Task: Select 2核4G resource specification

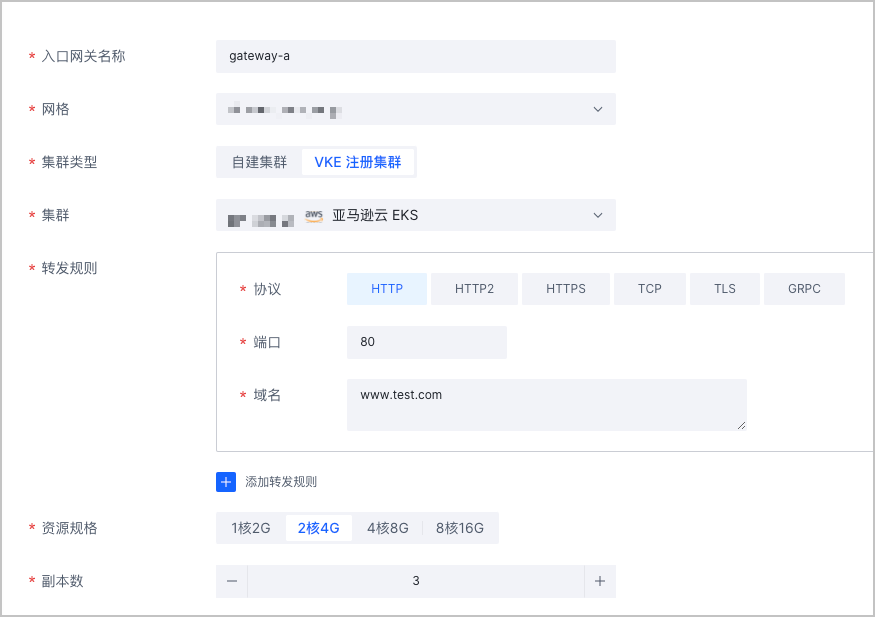Action: click(319, 528)
